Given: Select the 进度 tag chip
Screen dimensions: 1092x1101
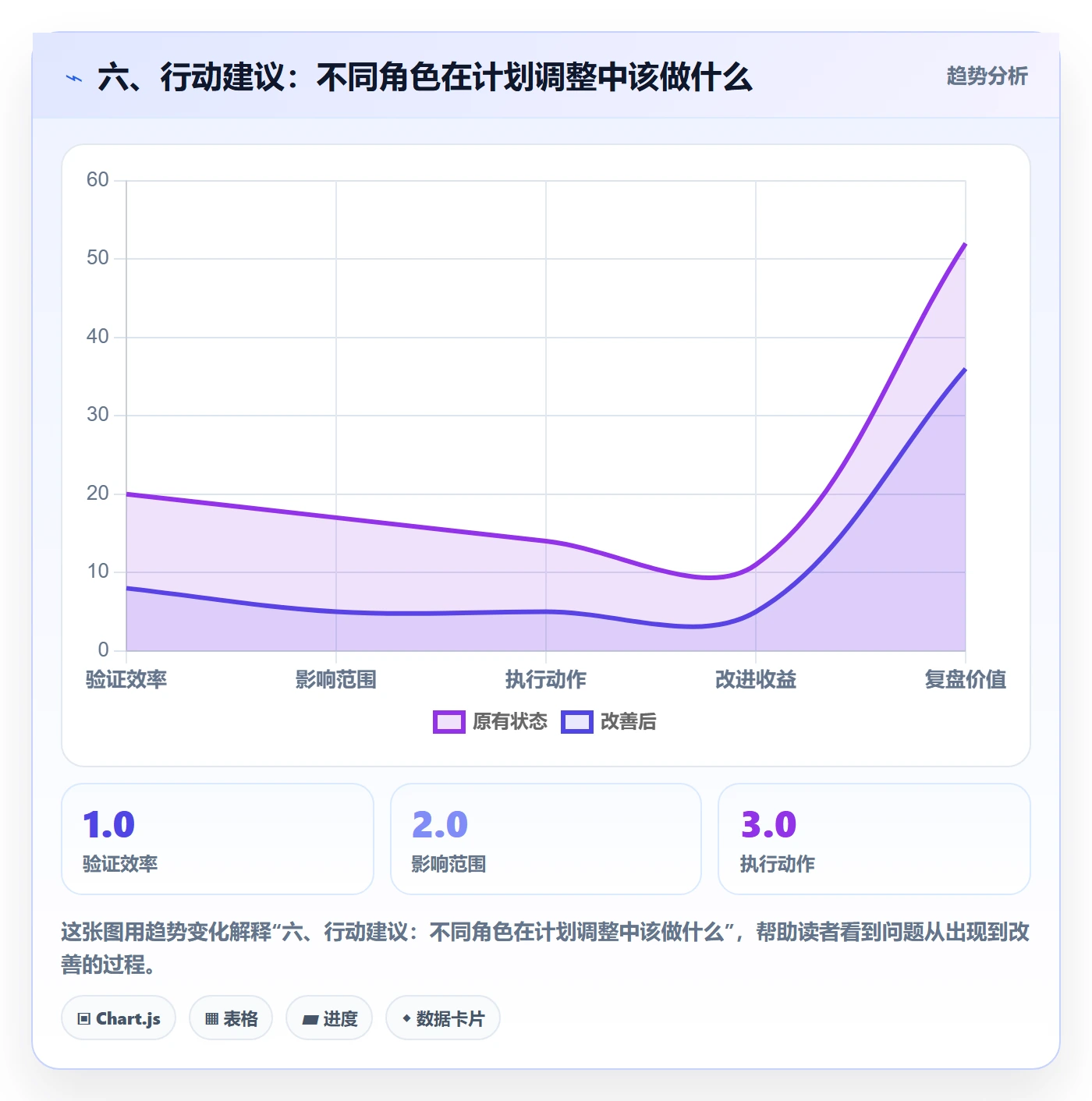Looking at the screenshot, I should [x=329, y=1018].
